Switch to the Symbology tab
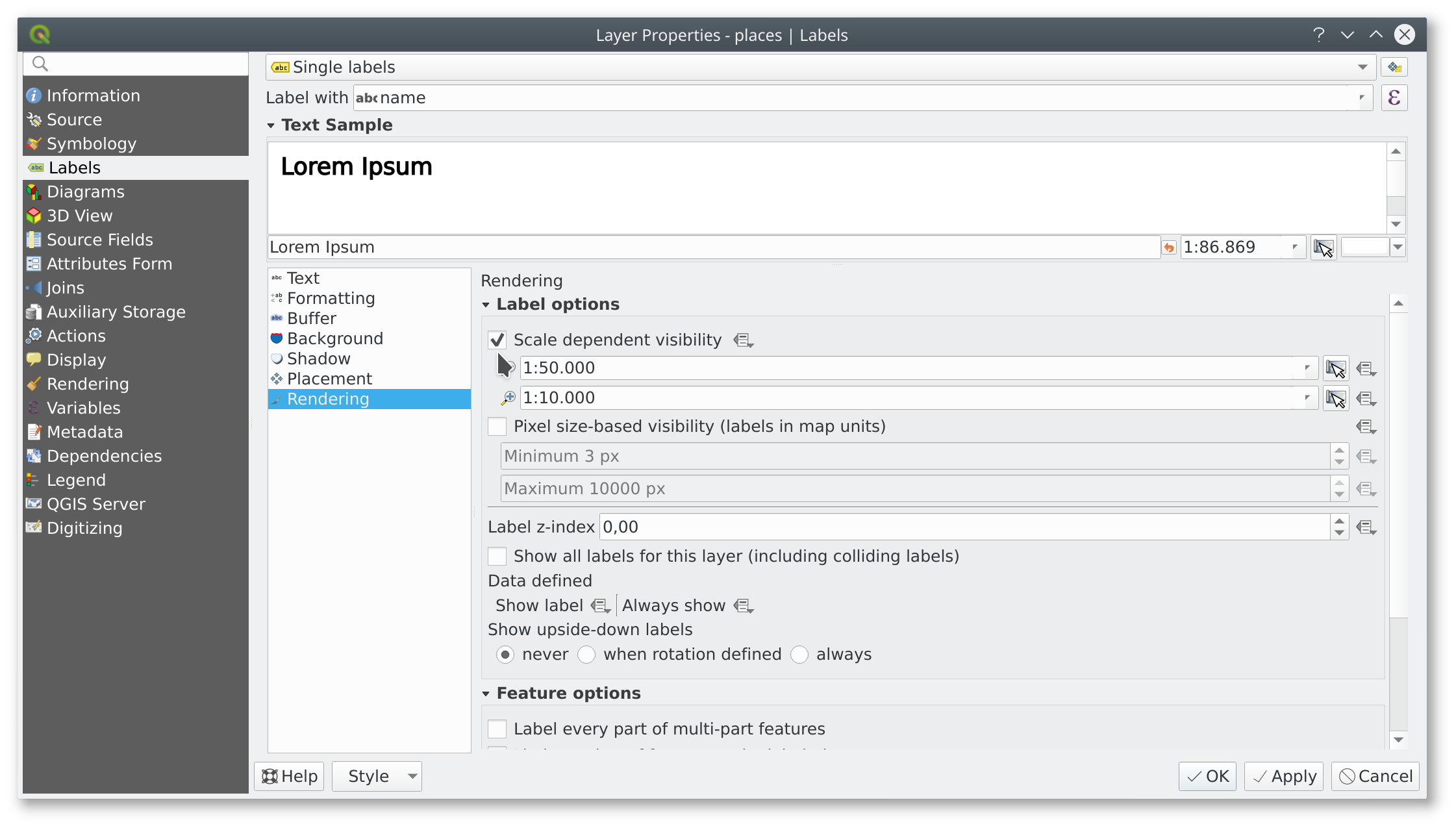Screen dimensions: 1456x828 tap(92, 144)
